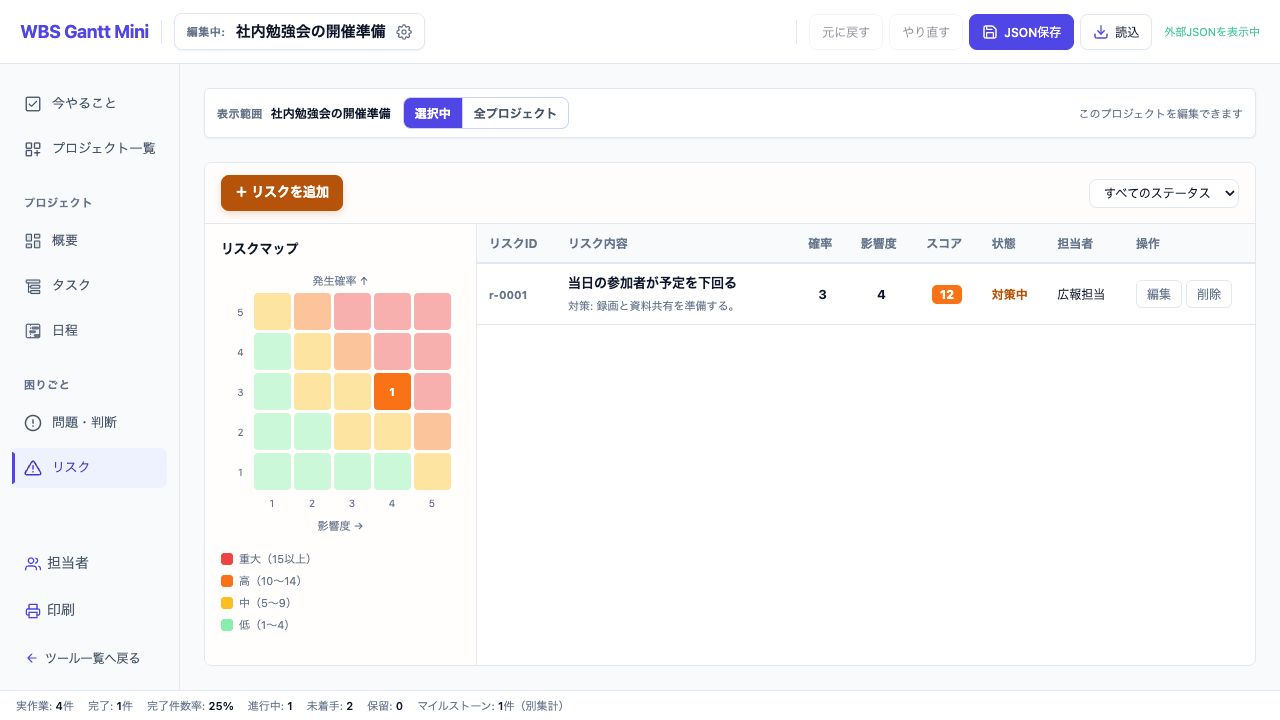
Task: Click the やり直す redo button
Action: click(926, 32)
